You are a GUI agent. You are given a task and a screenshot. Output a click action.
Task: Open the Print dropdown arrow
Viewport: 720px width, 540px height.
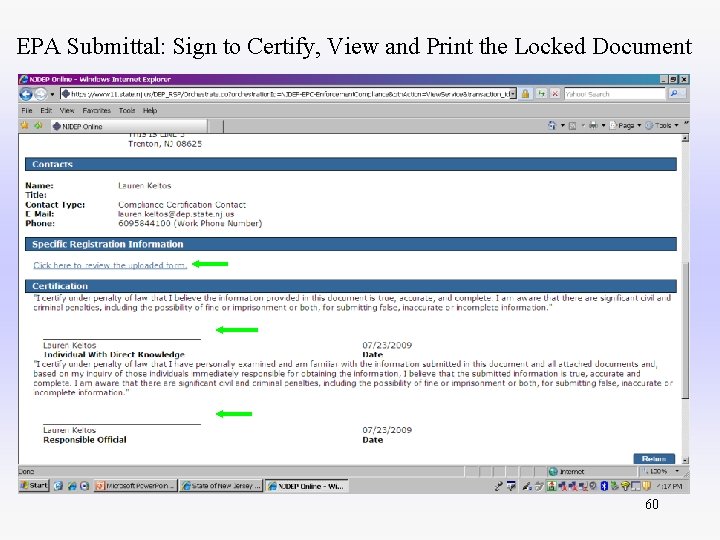[x=603, y=125]
